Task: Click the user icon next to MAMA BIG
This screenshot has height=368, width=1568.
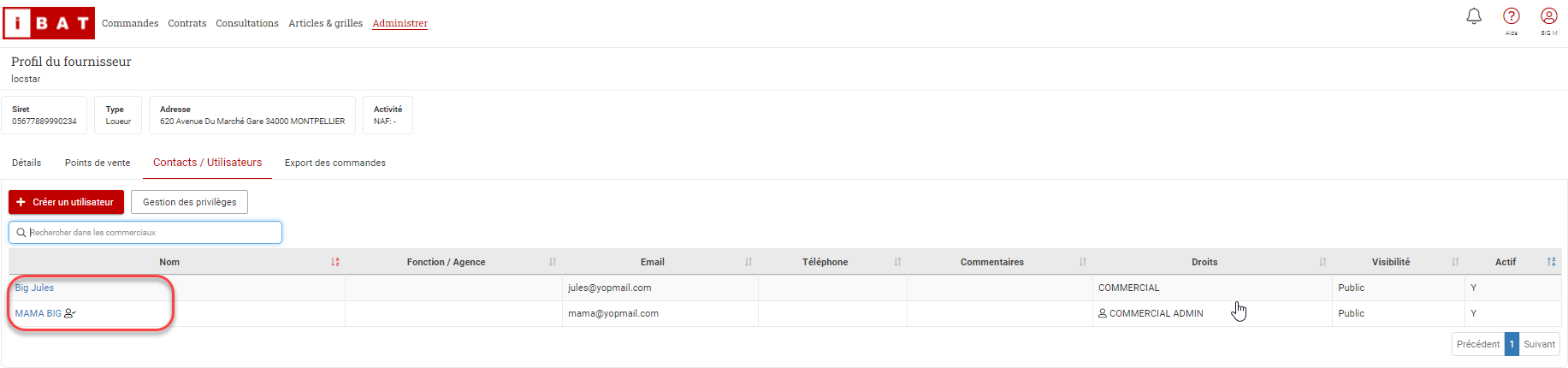Action: [x=70, y=313]
